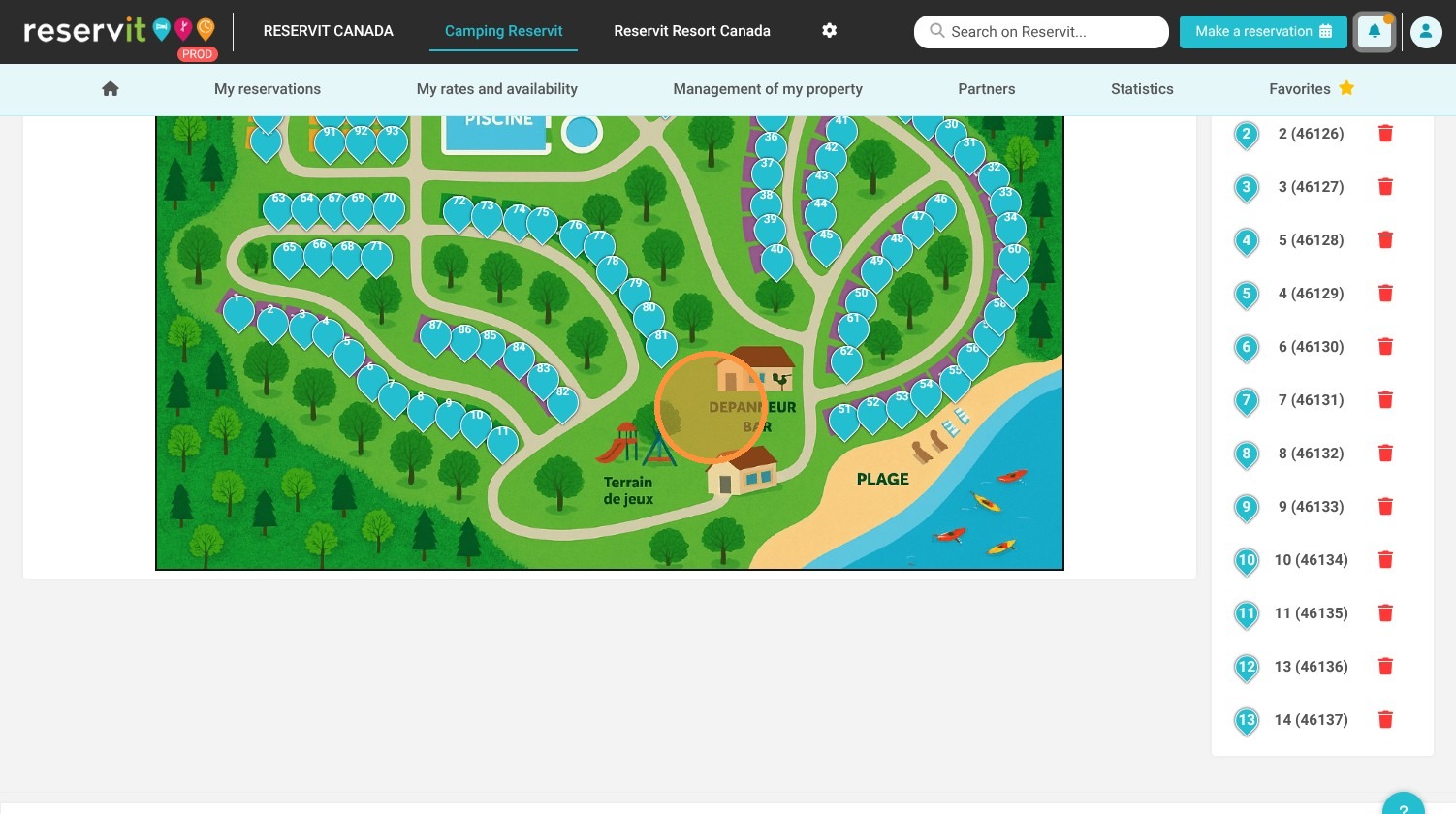Delete pitch 9 (46133) with trash icon
1456x814 pixels.
tap(1385, 507)
